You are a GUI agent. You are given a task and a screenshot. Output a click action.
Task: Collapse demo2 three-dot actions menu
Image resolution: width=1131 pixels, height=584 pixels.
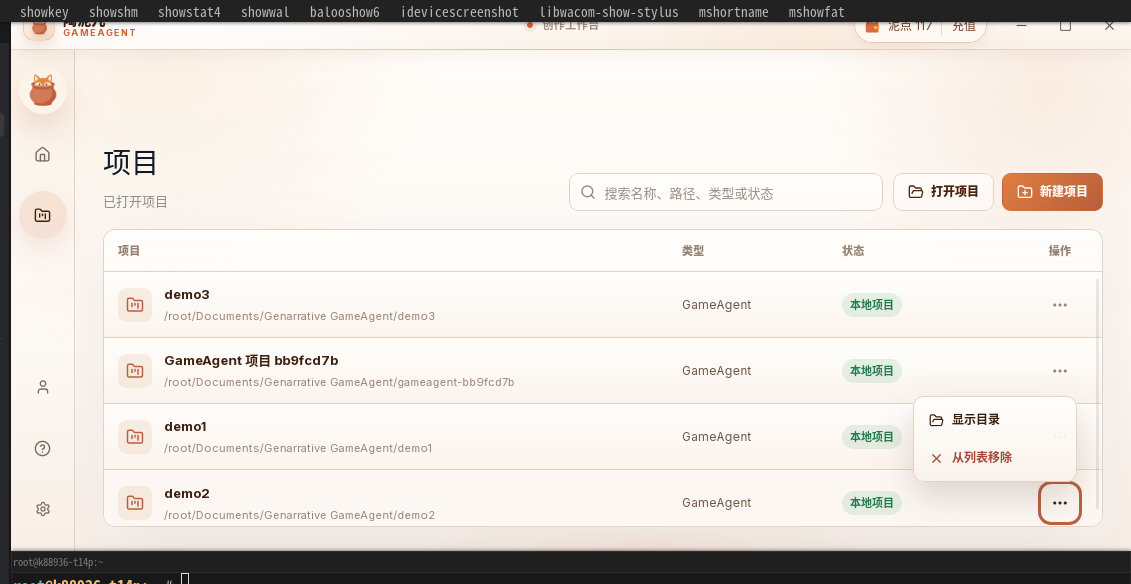click(x=1060, y=503)
